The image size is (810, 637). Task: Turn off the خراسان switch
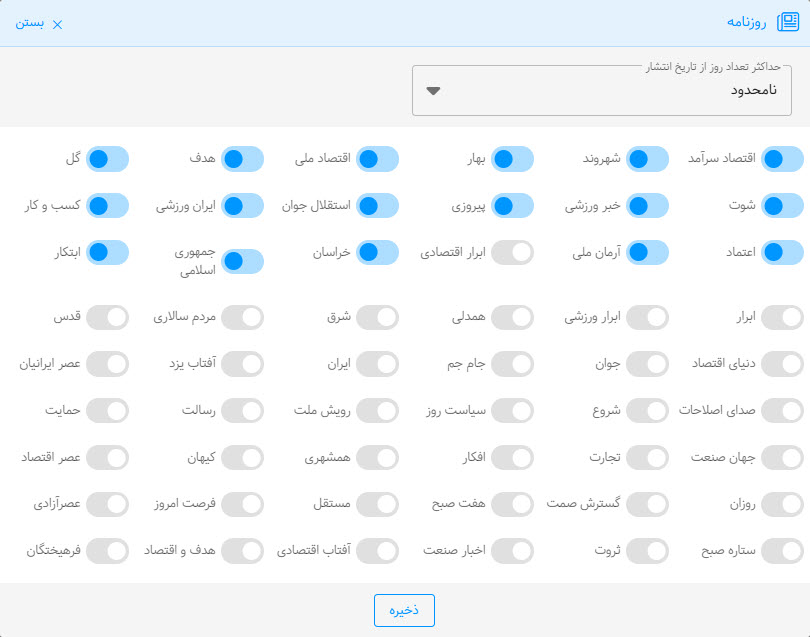(x=378, y=252)
